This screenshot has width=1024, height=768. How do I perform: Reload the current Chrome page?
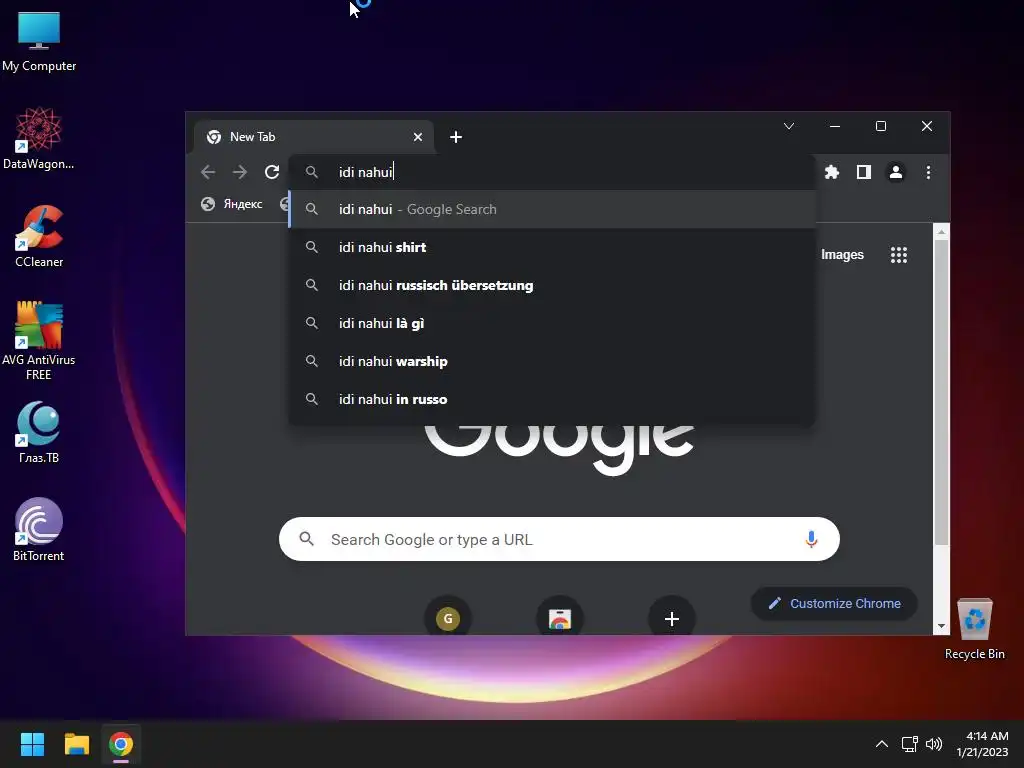pyautogui.click(x=272, y=172)
